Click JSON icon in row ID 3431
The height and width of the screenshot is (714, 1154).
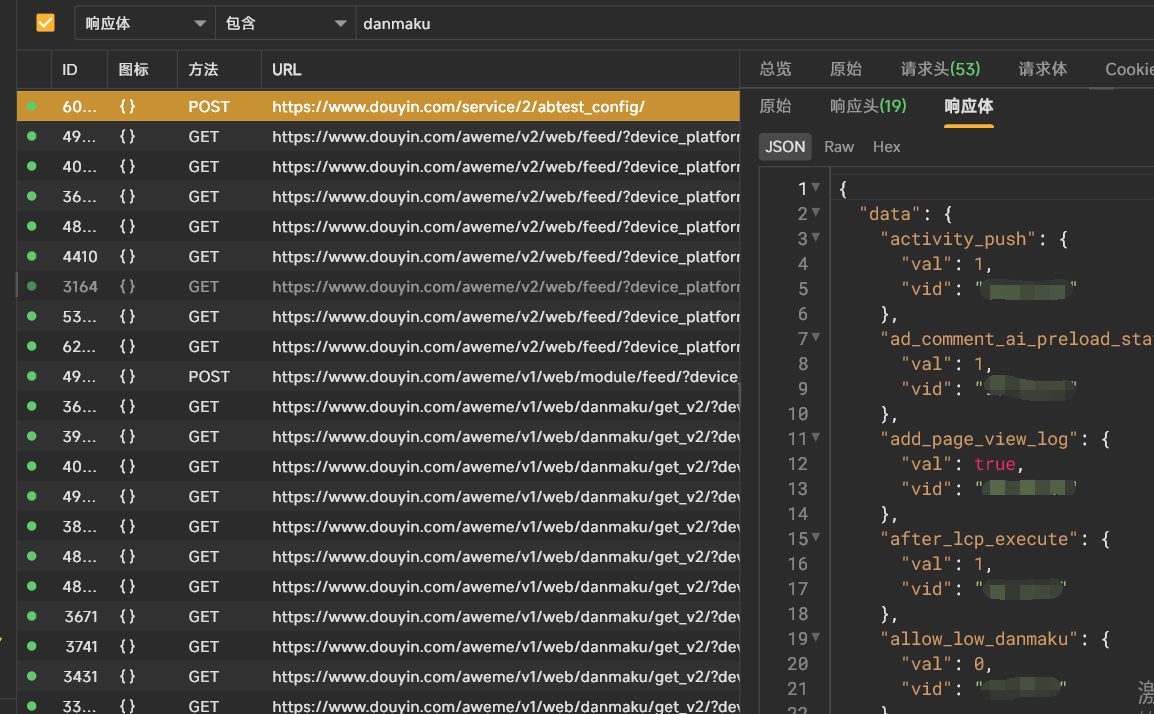tap(127, 676)
